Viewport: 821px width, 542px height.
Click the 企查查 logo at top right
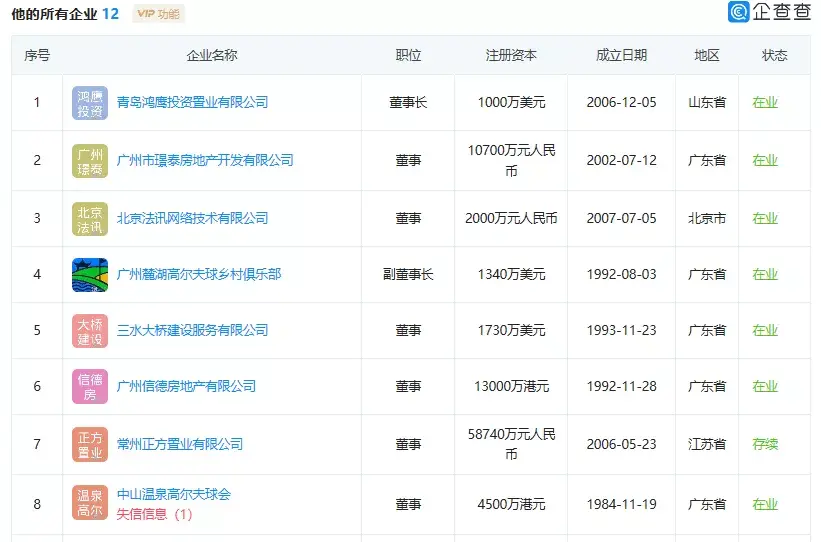coord(769,11)
